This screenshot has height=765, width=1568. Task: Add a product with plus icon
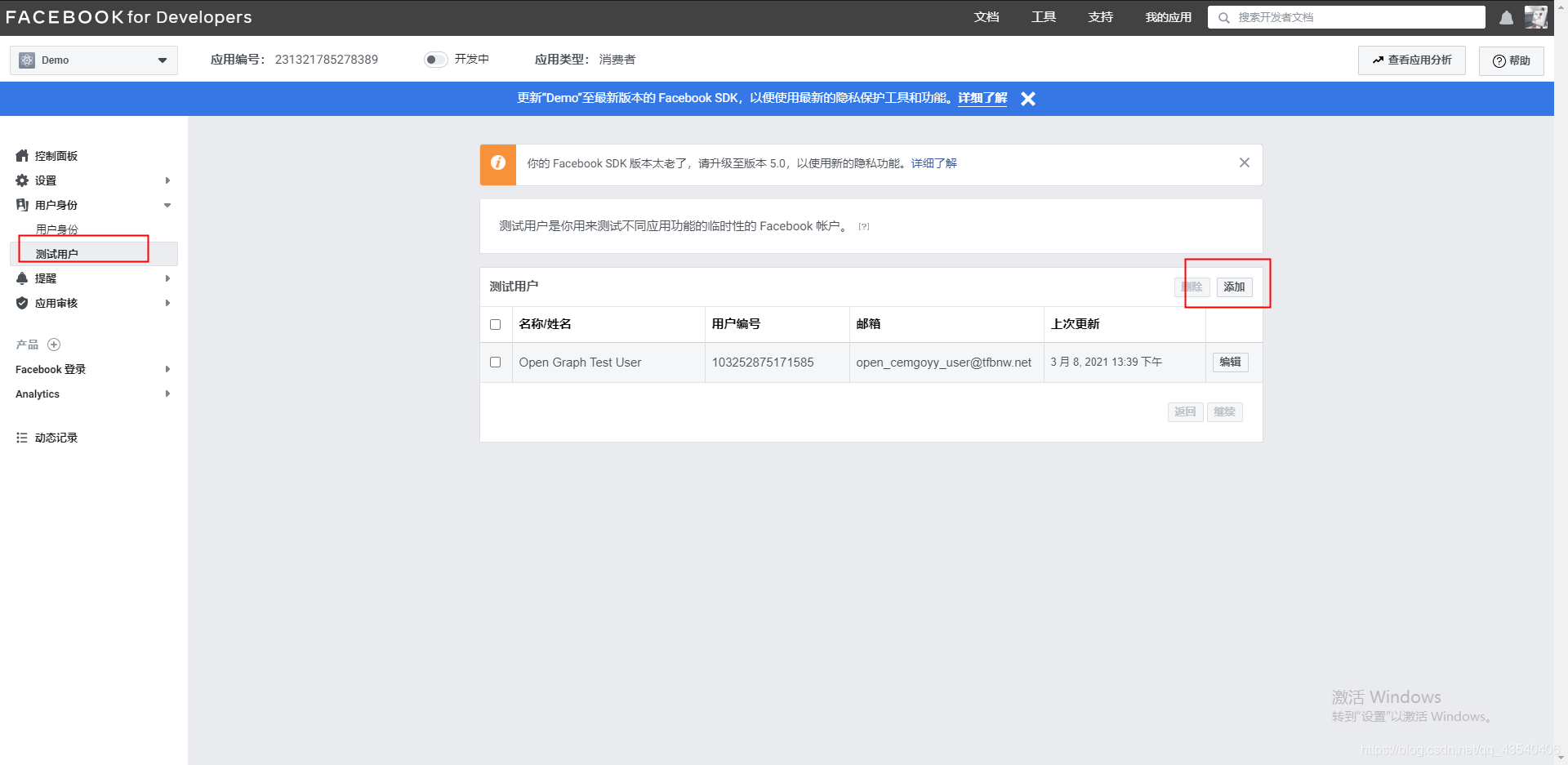point(54,345)
